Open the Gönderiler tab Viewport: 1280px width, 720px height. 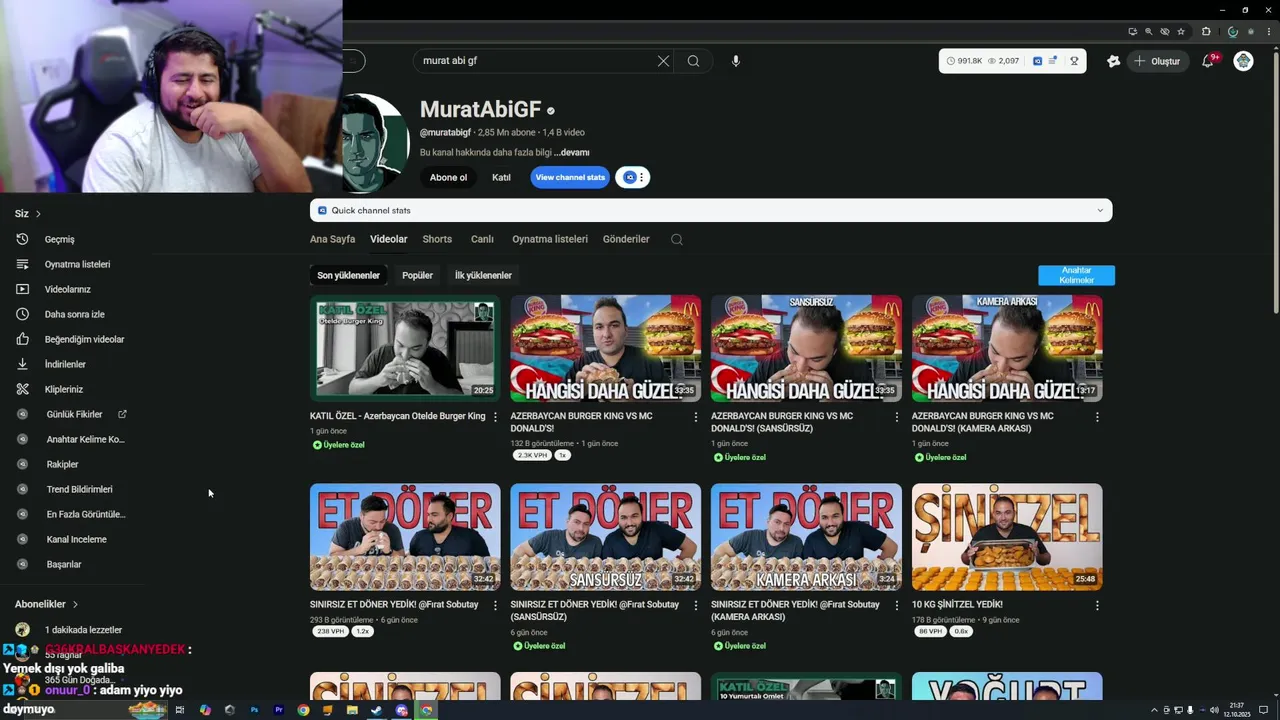(626, 239)
